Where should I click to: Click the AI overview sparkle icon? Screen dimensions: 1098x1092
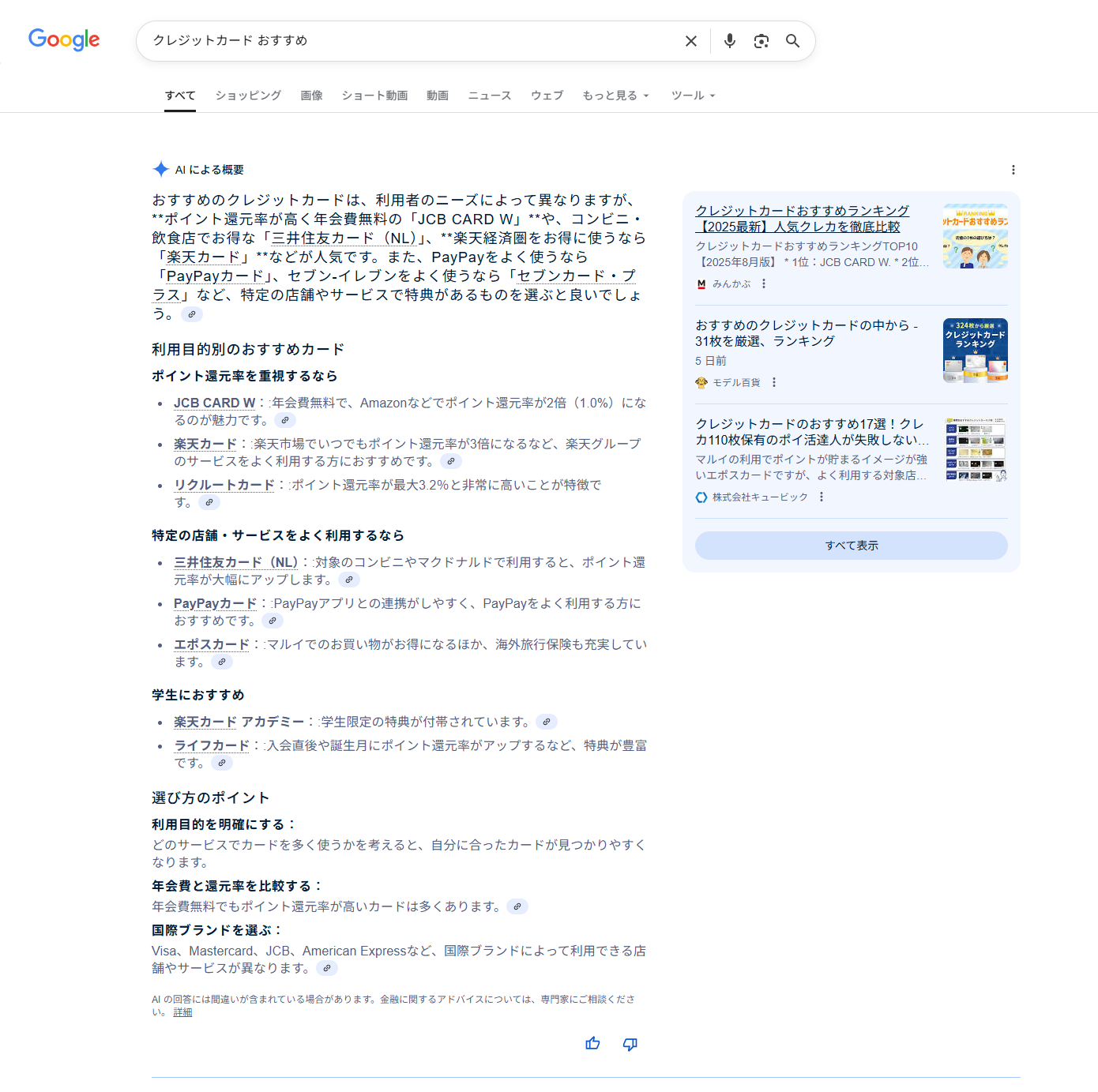(161, 169)
